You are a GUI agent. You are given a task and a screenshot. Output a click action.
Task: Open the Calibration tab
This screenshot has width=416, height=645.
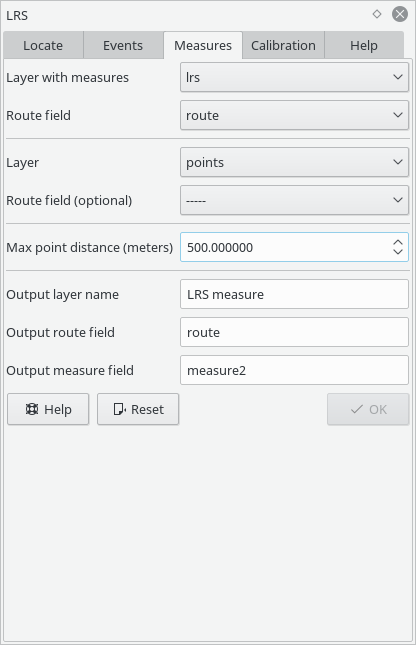click(x=283, y=45)
